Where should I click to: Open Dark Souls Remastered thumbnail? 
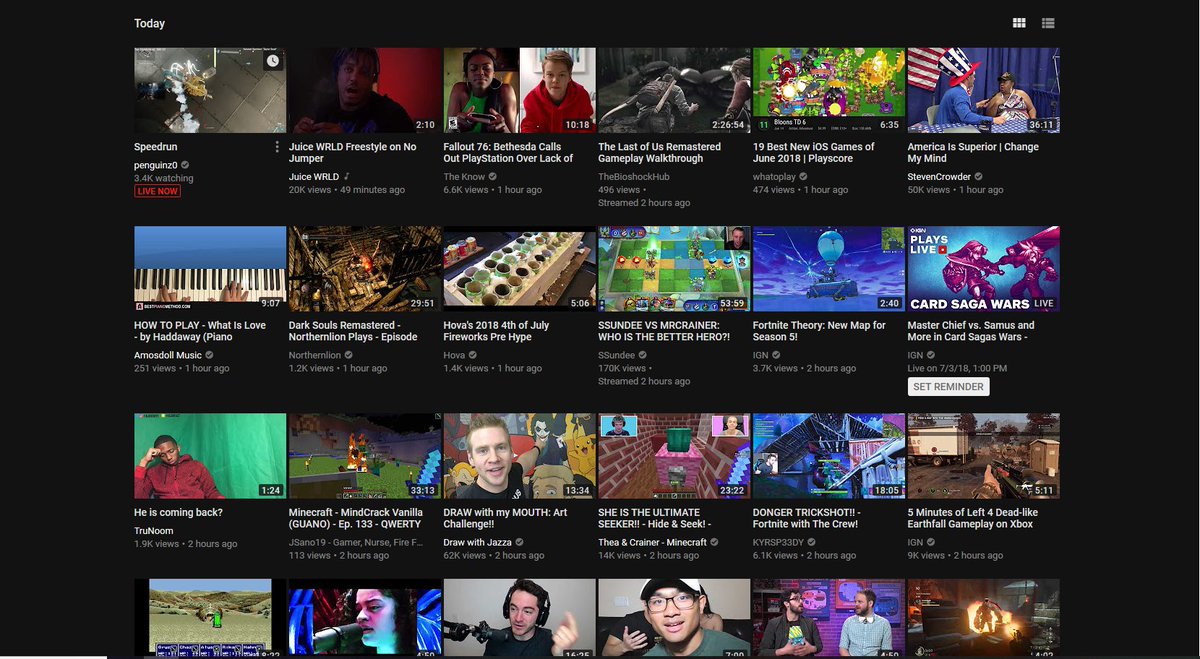point(364,269)
